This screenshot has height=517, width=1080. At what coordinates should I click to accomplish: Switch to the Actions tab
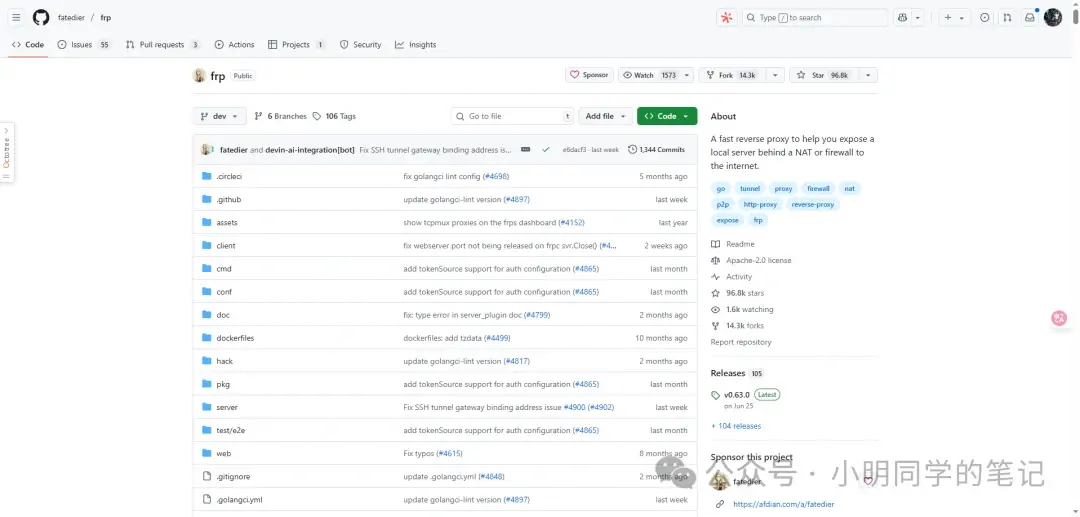pyautogui.click(x=234, y=45)
